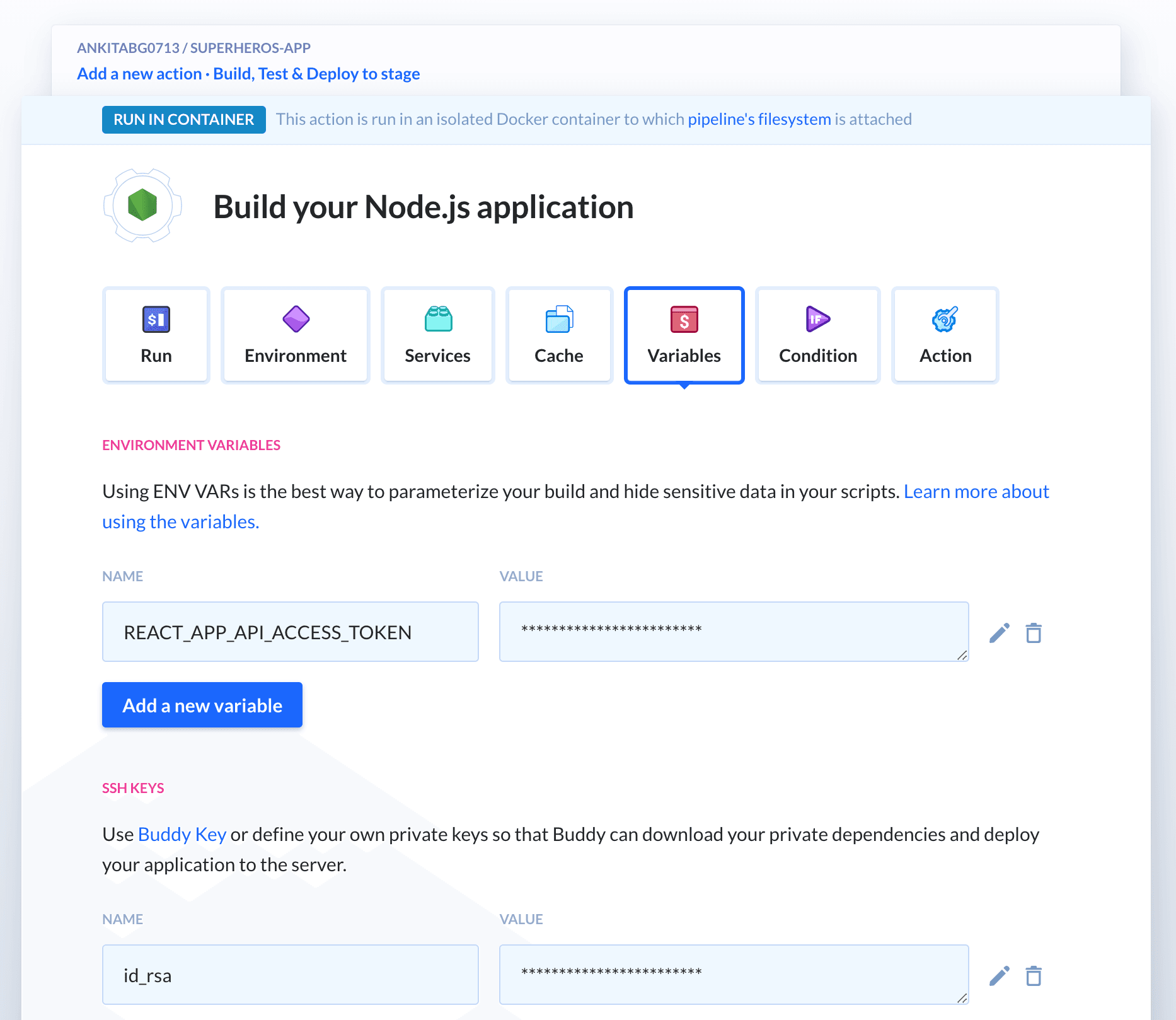Edit the REACT_APP_API_ACCESS_TOKEN value
The width and height of the screenshot is (1176, 1020).
pos(999,632)
